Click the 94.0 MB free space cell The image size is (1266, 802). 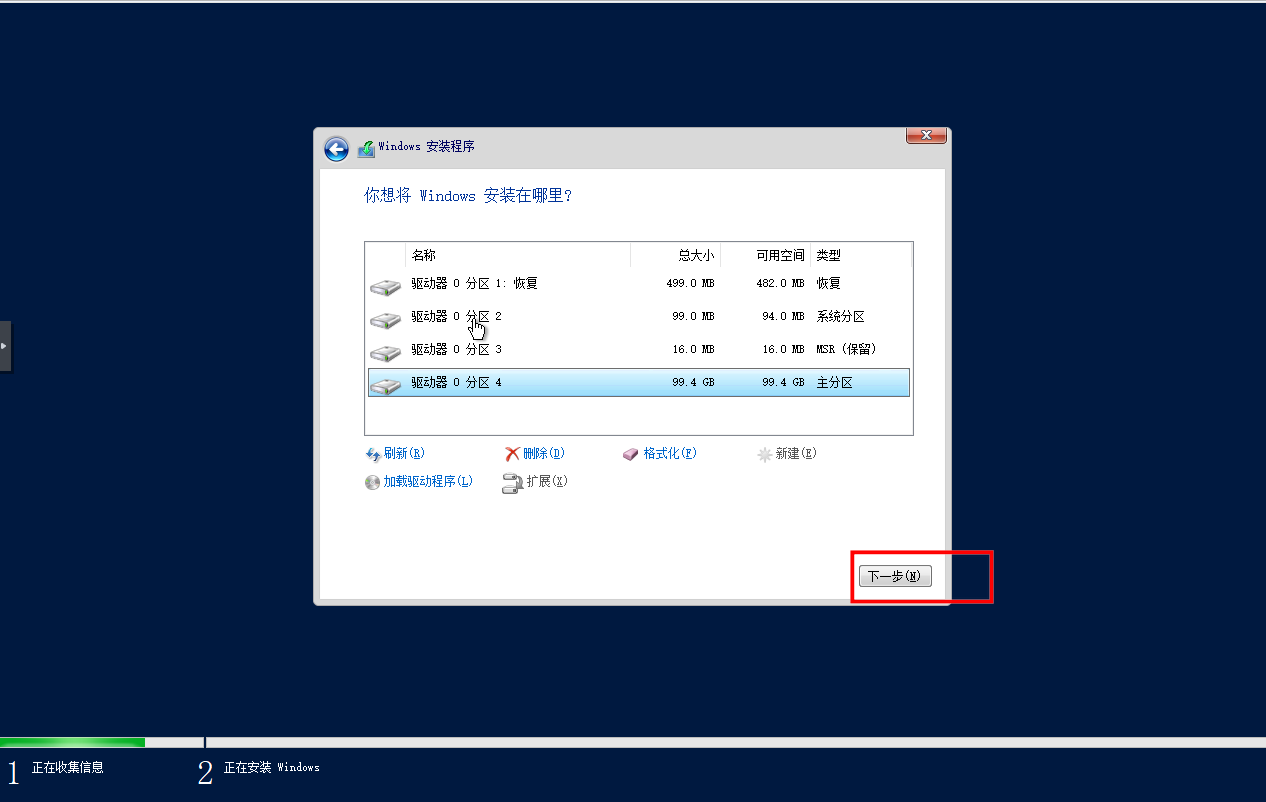[x=783, y=317]
